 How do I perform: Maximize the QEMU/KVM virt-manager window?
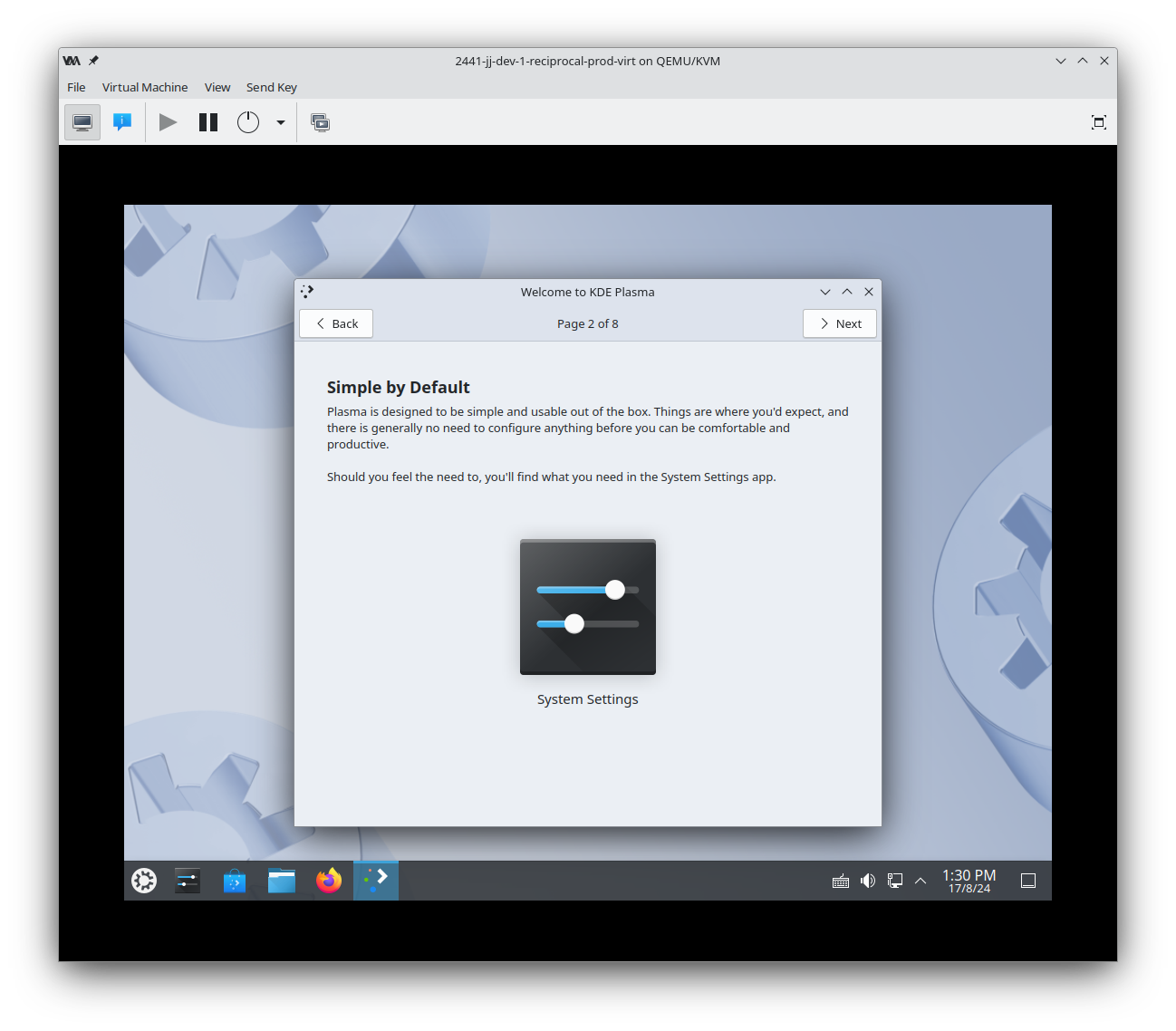(1083, 61)
